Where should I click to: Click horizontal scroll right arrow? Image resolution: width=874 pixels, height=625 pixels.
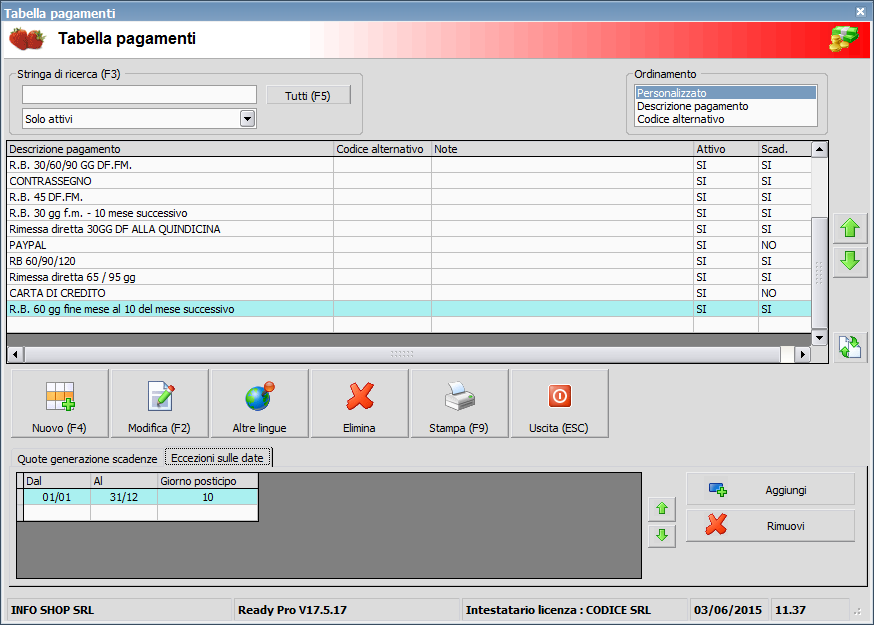pyautogui.click(x=803, y=354)
